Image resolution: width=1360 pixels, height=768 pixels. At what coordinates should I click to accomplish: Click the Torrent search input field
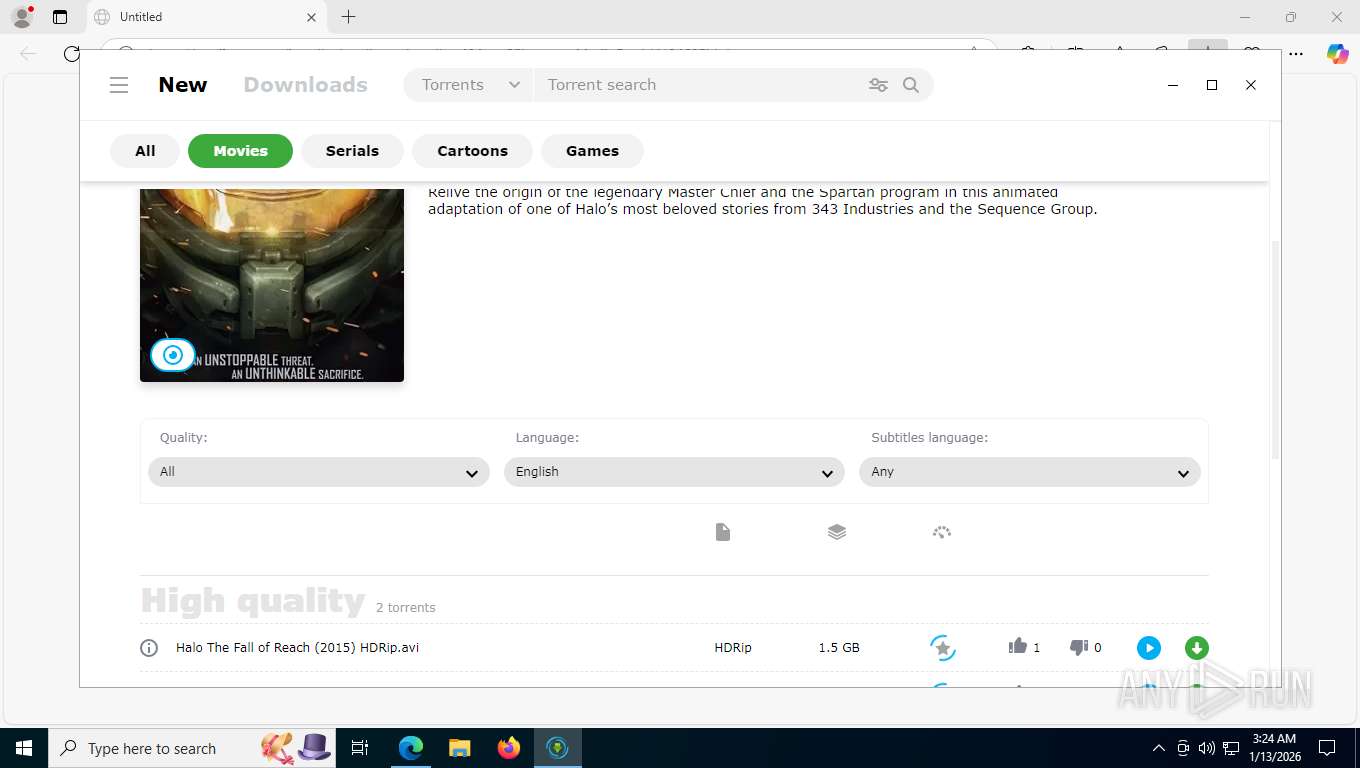[x=700, y=85]
